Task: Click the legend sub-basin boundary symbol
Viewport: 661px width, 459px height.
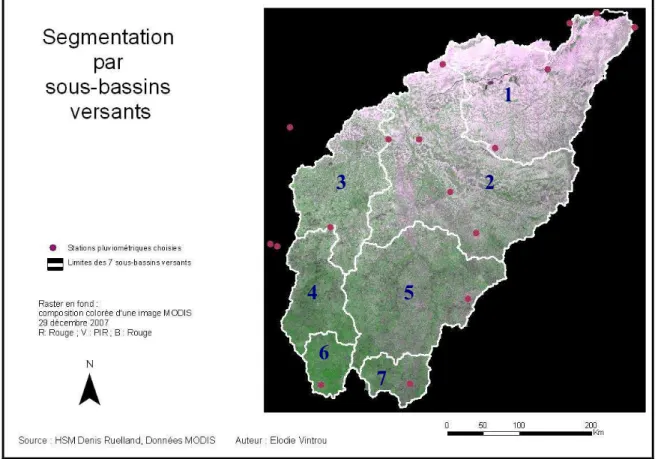Action: coord(55,264)
